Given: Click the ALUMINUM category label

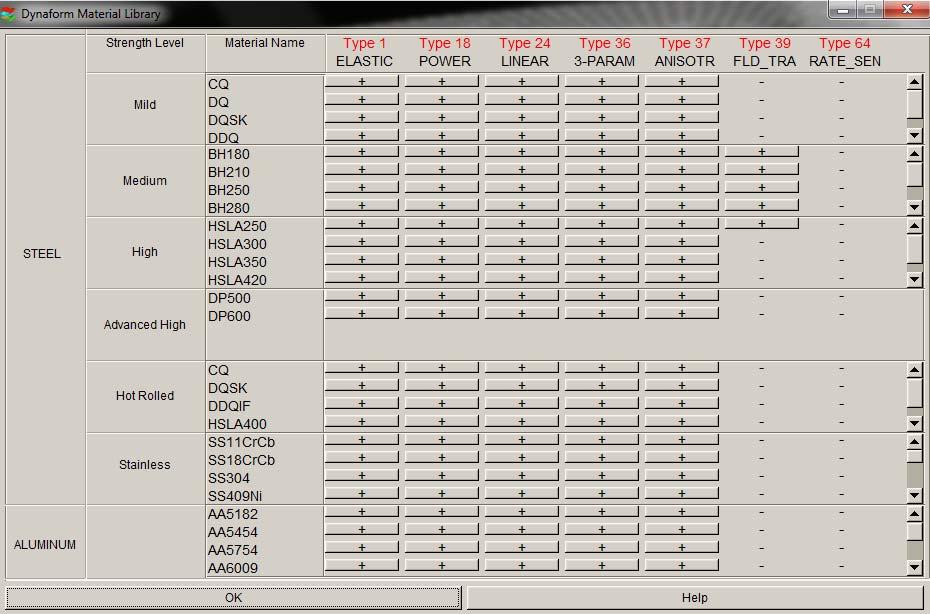Looking at the screenshot, I should (44, 545).
